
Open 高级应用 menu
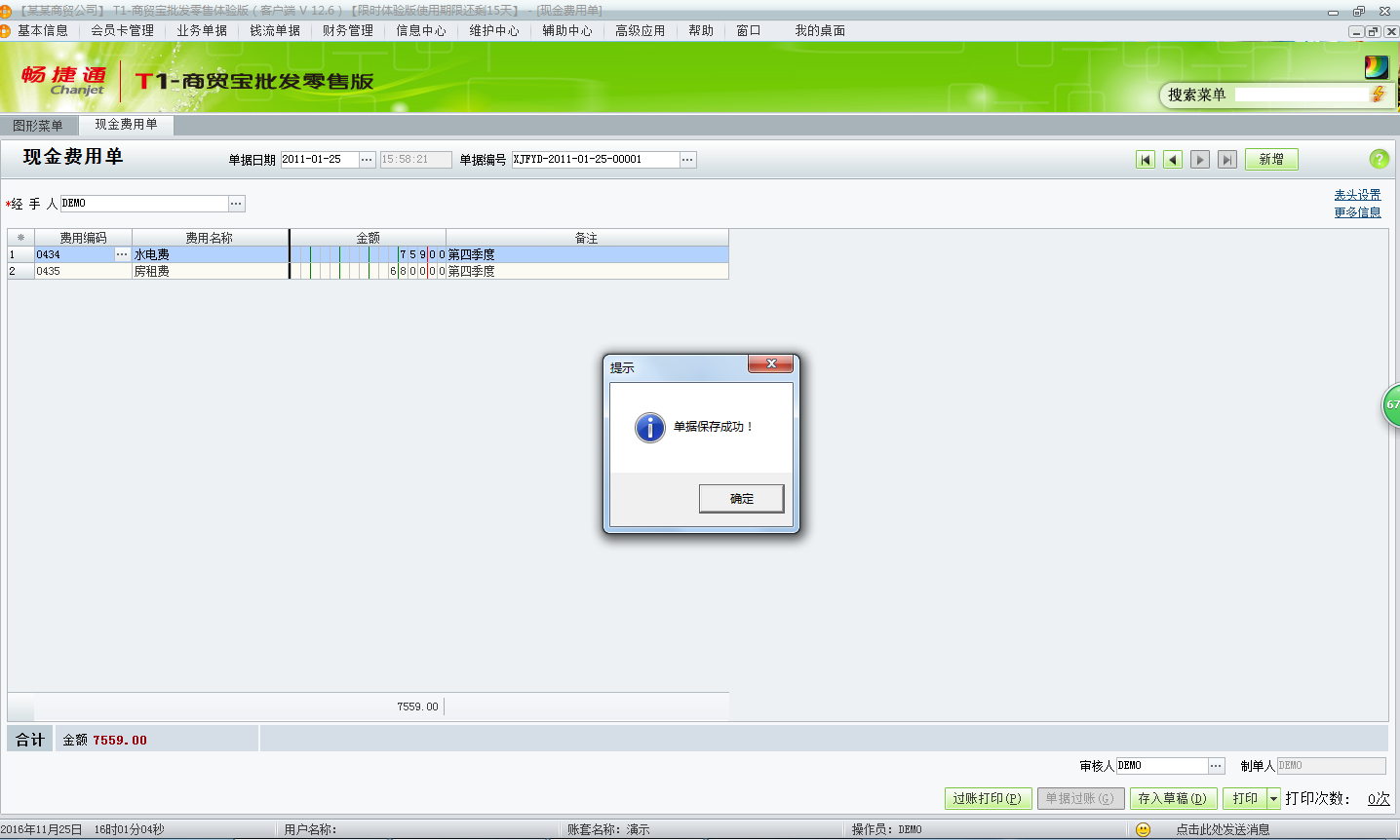[641, 30]
